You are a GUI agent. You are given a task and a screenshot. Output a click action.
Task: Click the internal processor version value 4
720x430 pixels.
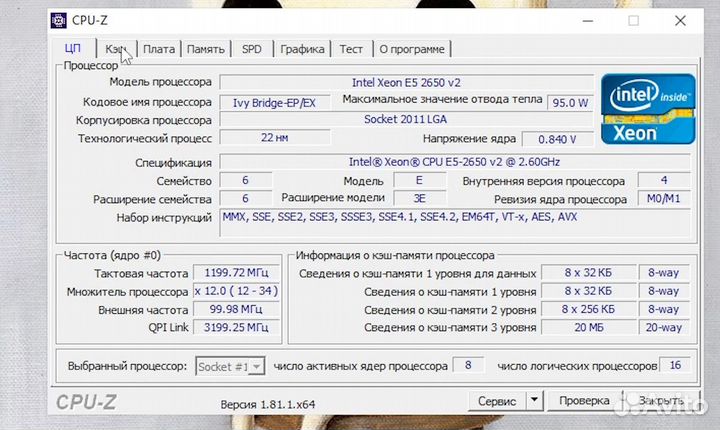click(x=664, y=181)
